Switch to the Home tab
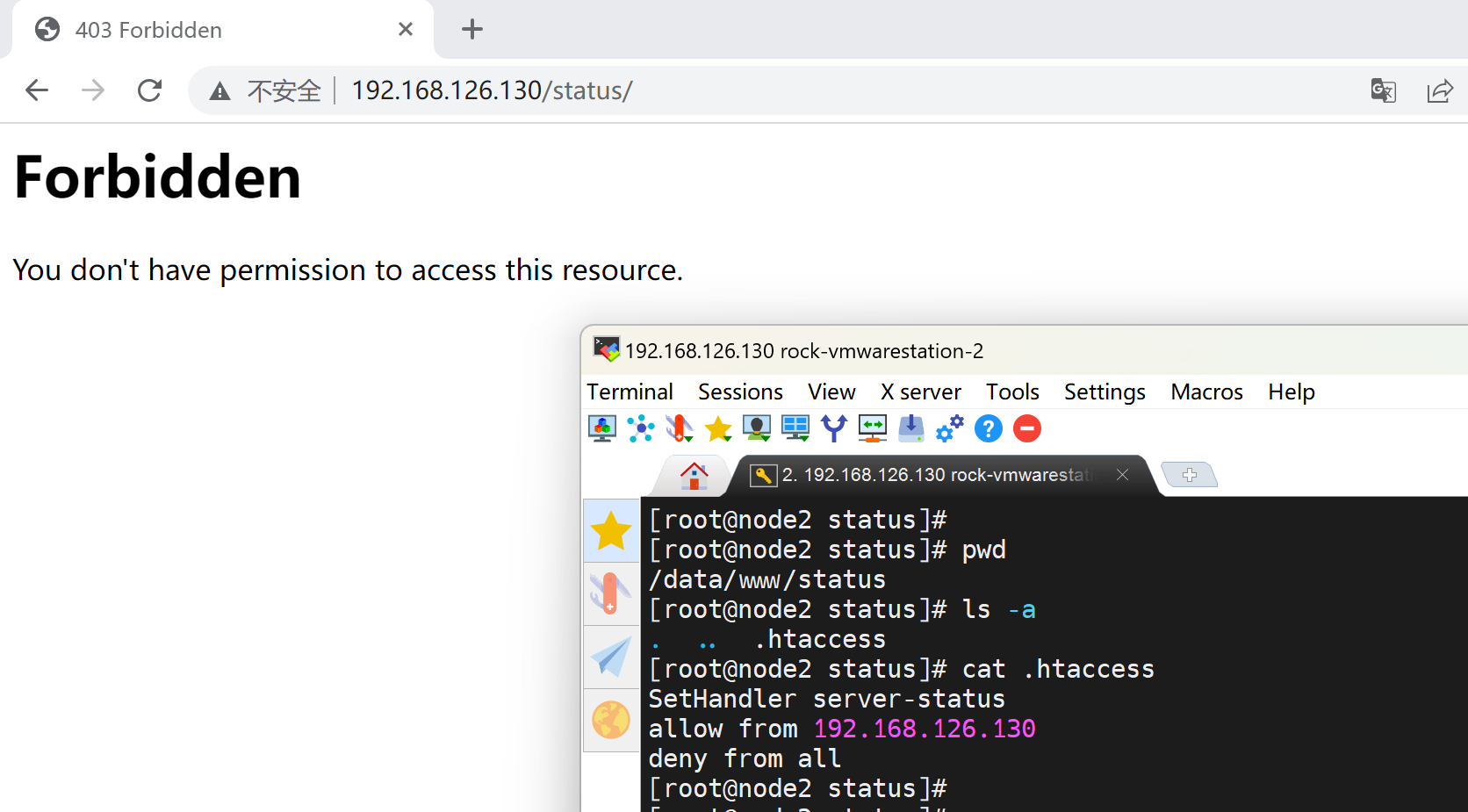1468x812 pixels. tap(694, 476)
